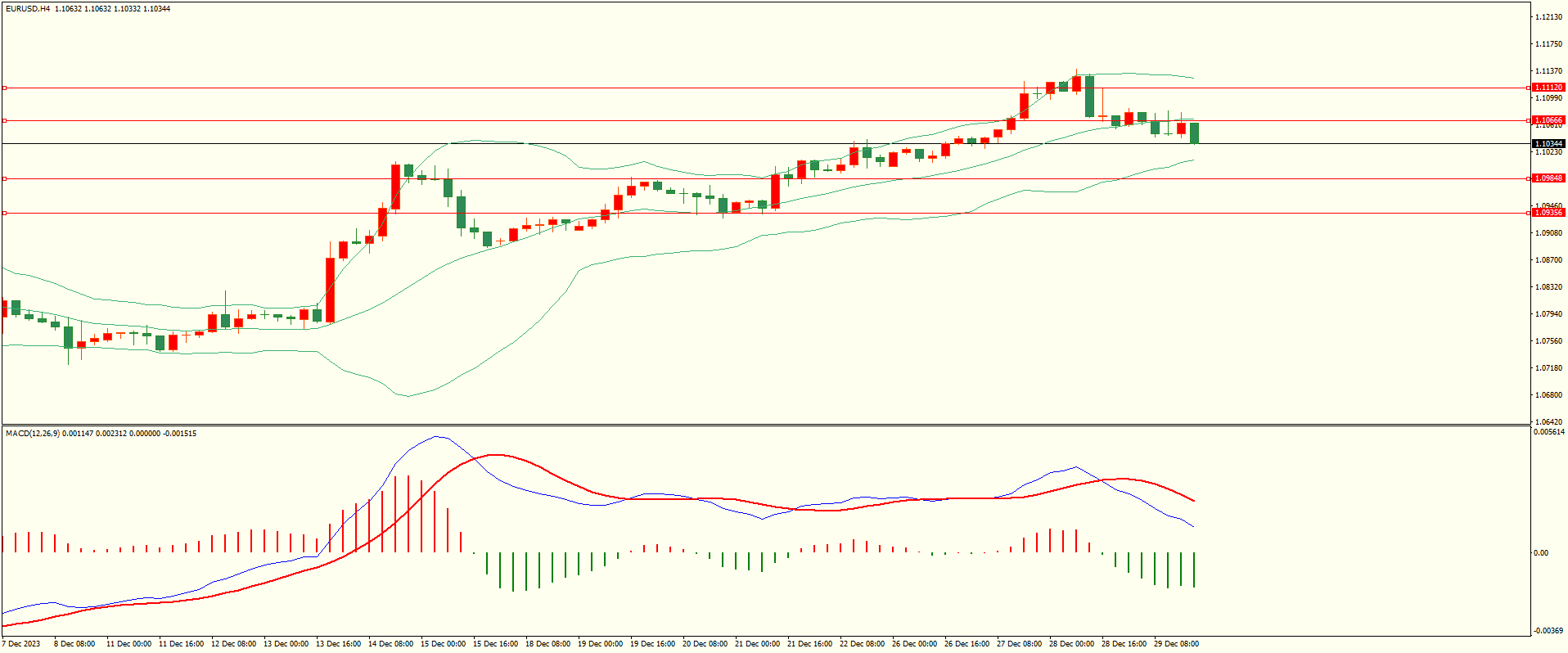This screenshot has height=653, width=1568.
Task: Click the divider between price chart and MACD
Action: point(765,425)
